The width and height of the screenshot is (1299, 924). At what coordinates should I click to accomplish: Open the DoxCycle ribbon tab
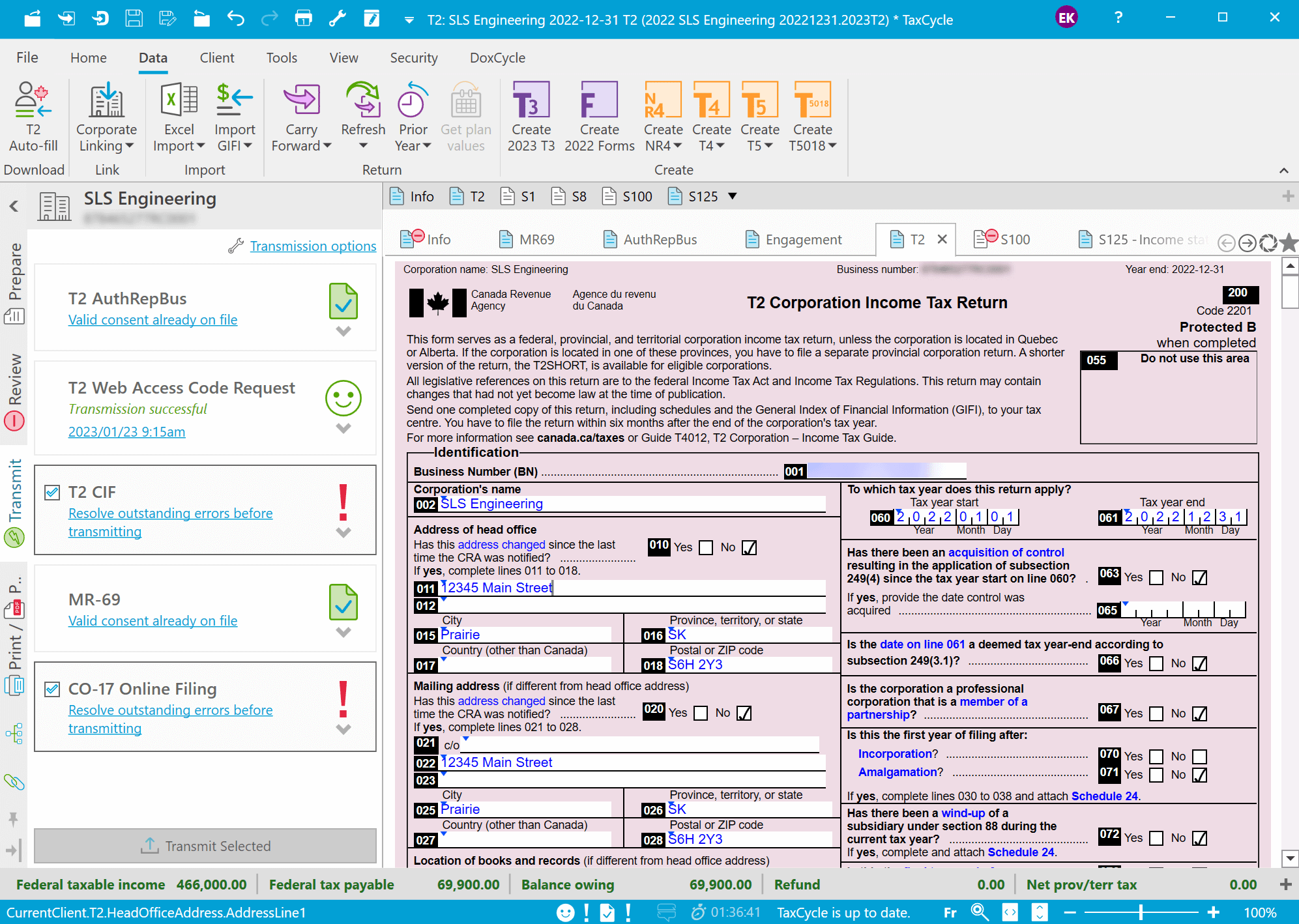tap(497, 58)
